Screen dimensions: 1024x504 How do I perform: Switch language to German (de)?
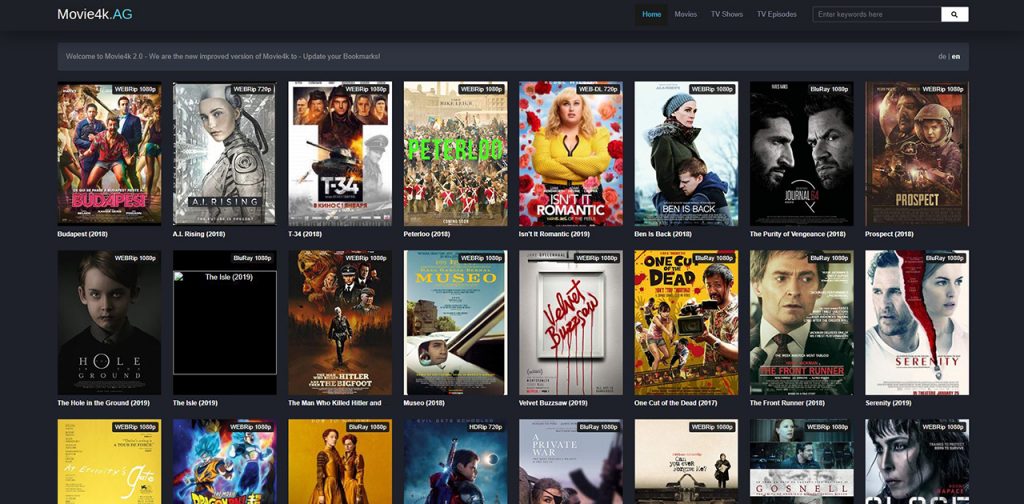point(942,57)
